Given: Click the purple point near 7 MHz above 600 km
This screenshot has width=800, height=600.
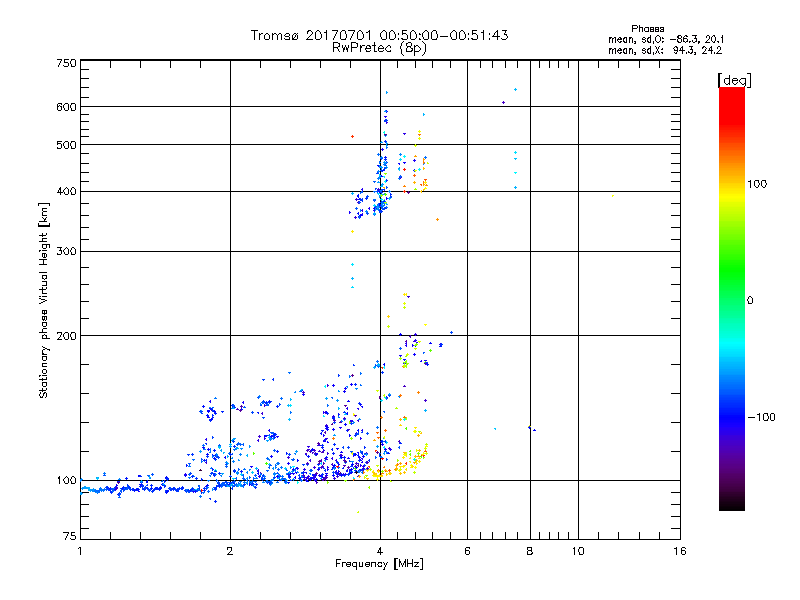Looking at the screenshot, I should 504,103.
